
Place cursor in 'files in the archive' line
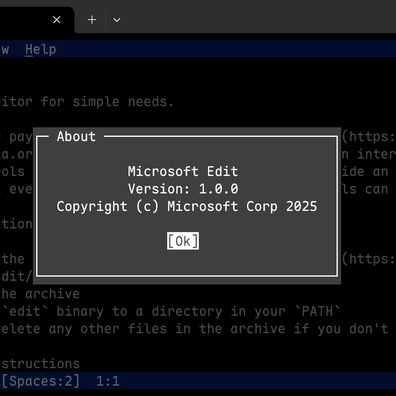point(194,329)
